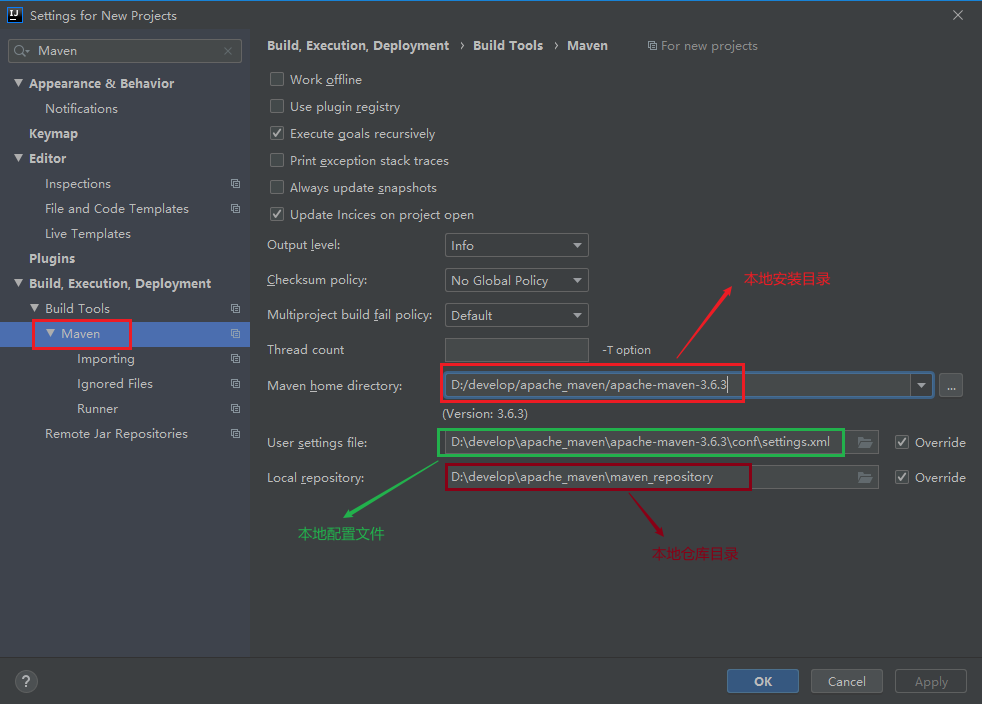The height and width of the screenshot is (704, 982).
Task: Collapse the Editor tree node
Action: (x=19, y=158)
